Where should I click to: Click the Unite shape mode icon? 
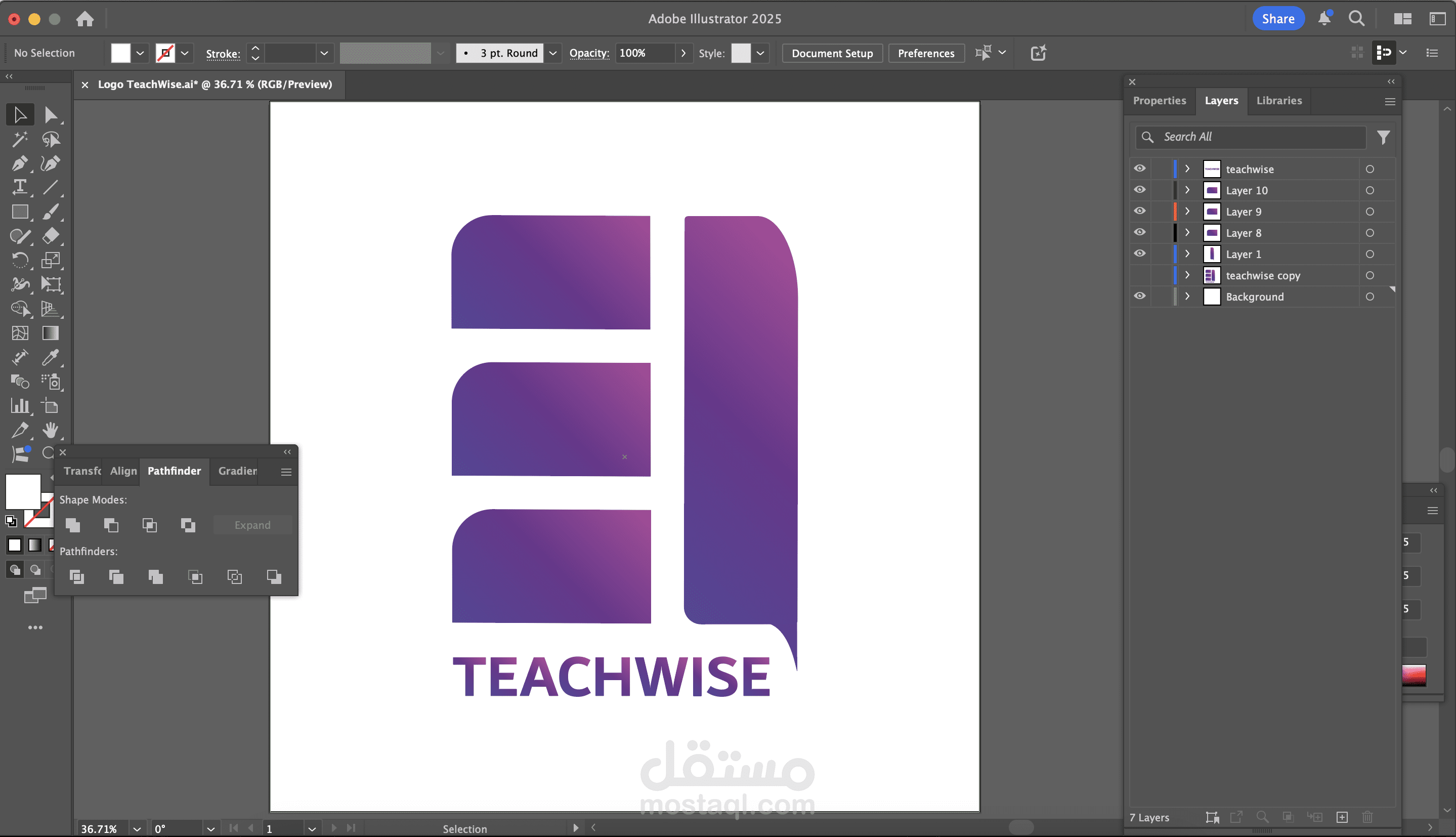point(73,525)
